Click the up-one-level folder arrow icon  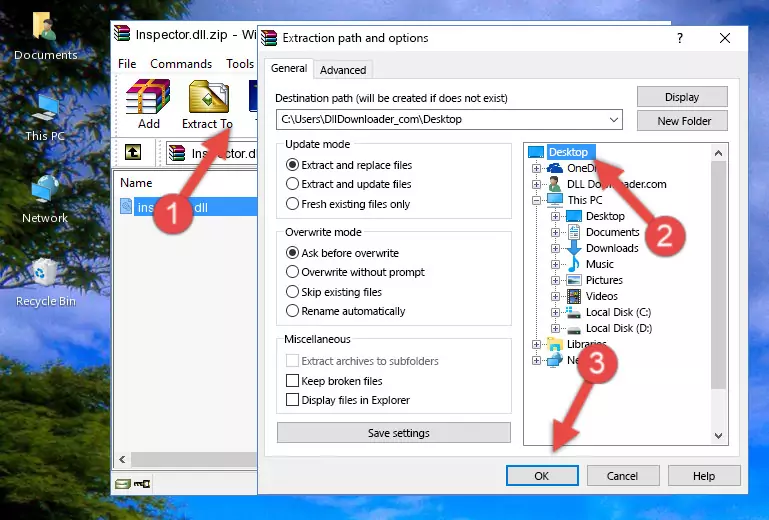[133, 153]
